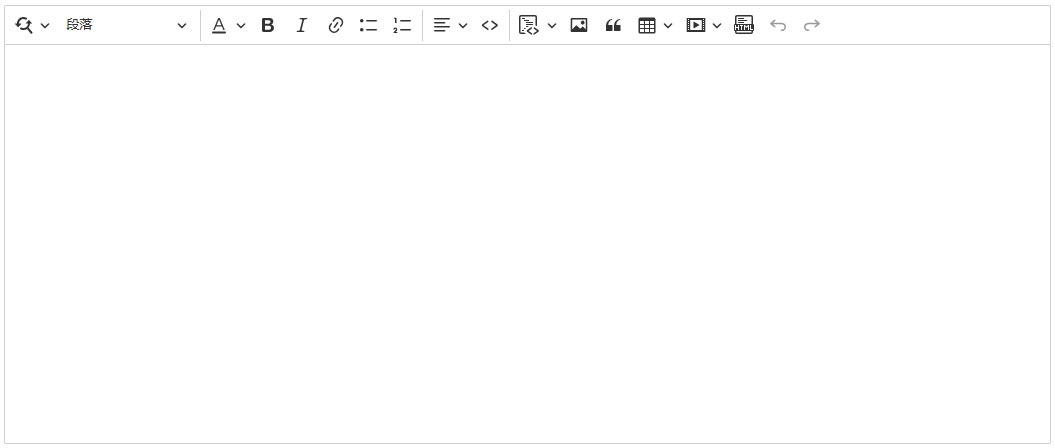Open the 段落 paragraph style dropdown

tap(126, 26)
